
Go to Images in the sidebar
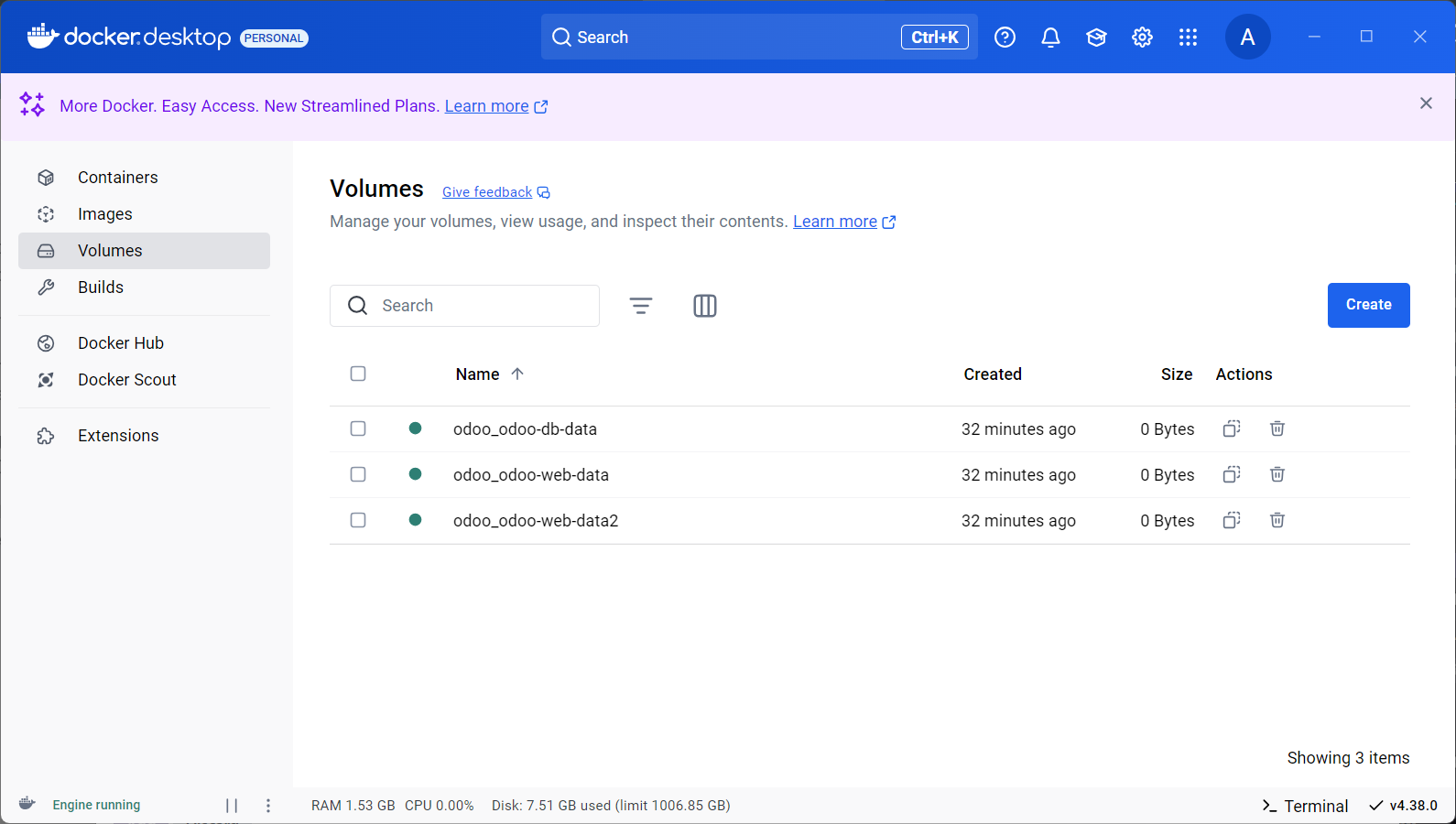[144, 214]
